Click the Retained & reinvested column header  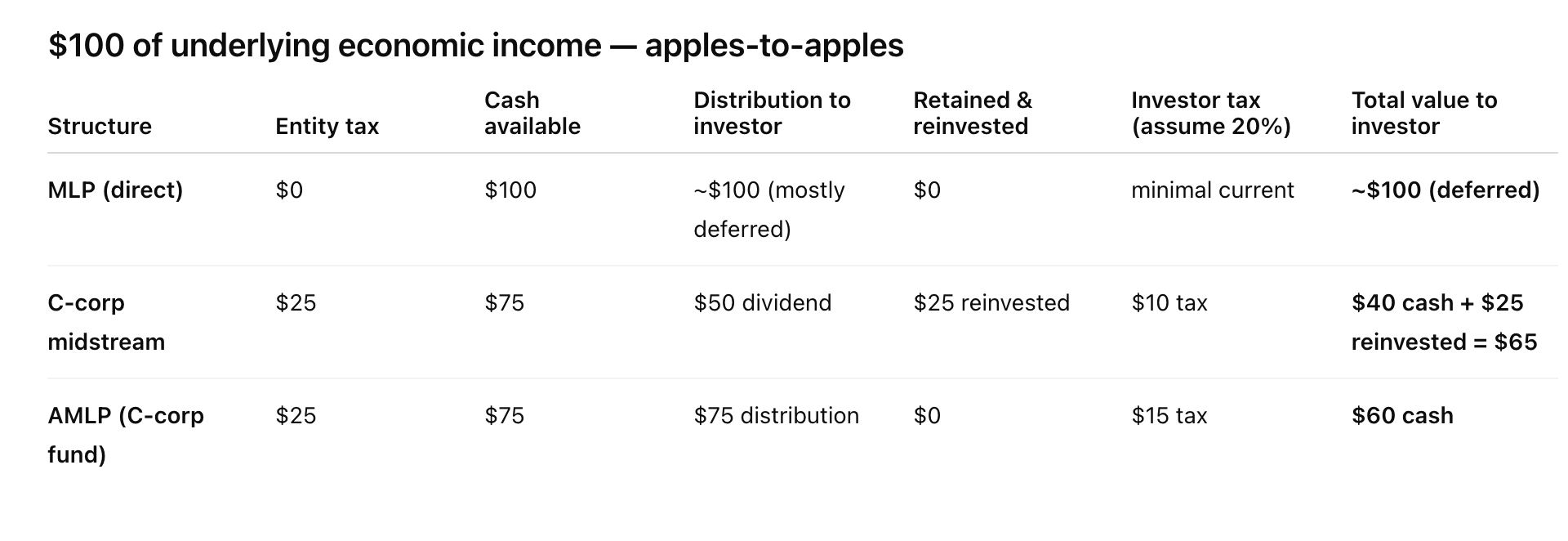click(972, 113)
